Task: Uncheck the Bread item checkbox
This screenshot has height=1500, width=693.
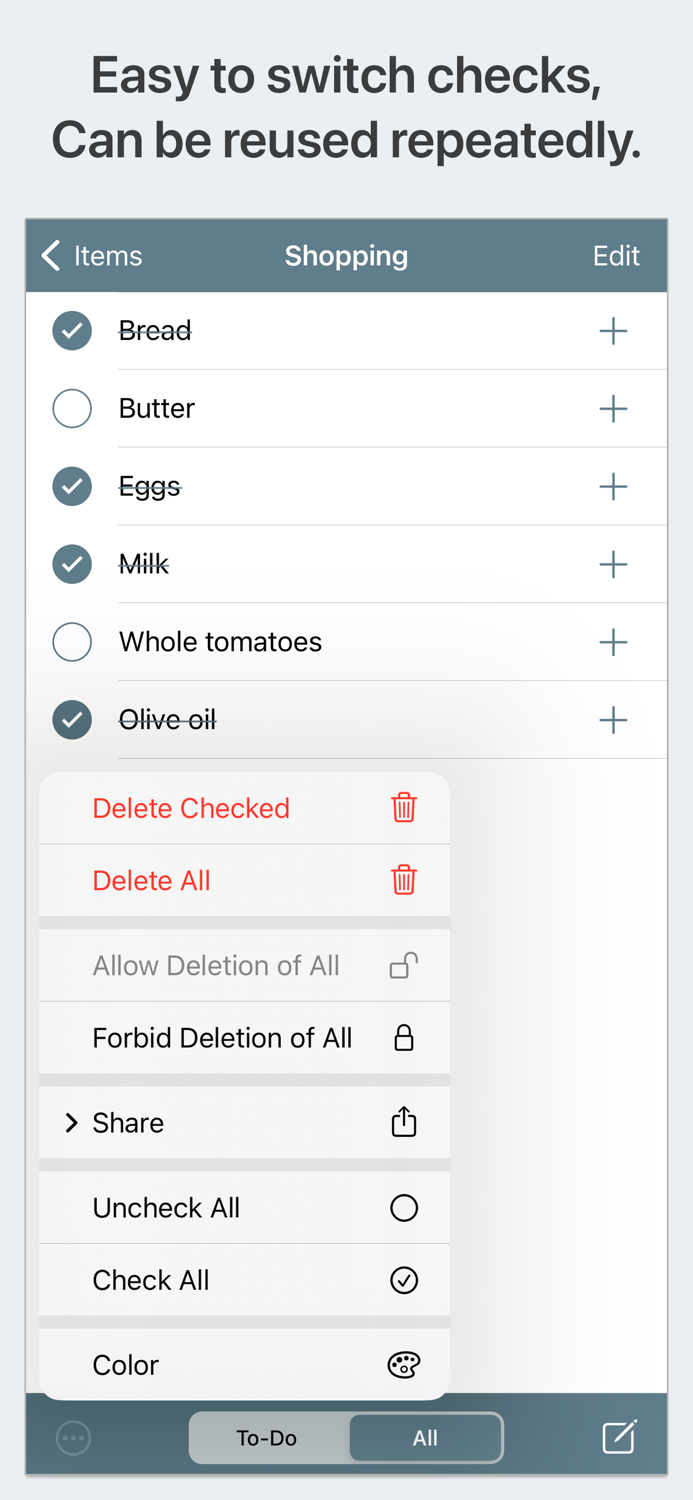Action: coord(71,330)
